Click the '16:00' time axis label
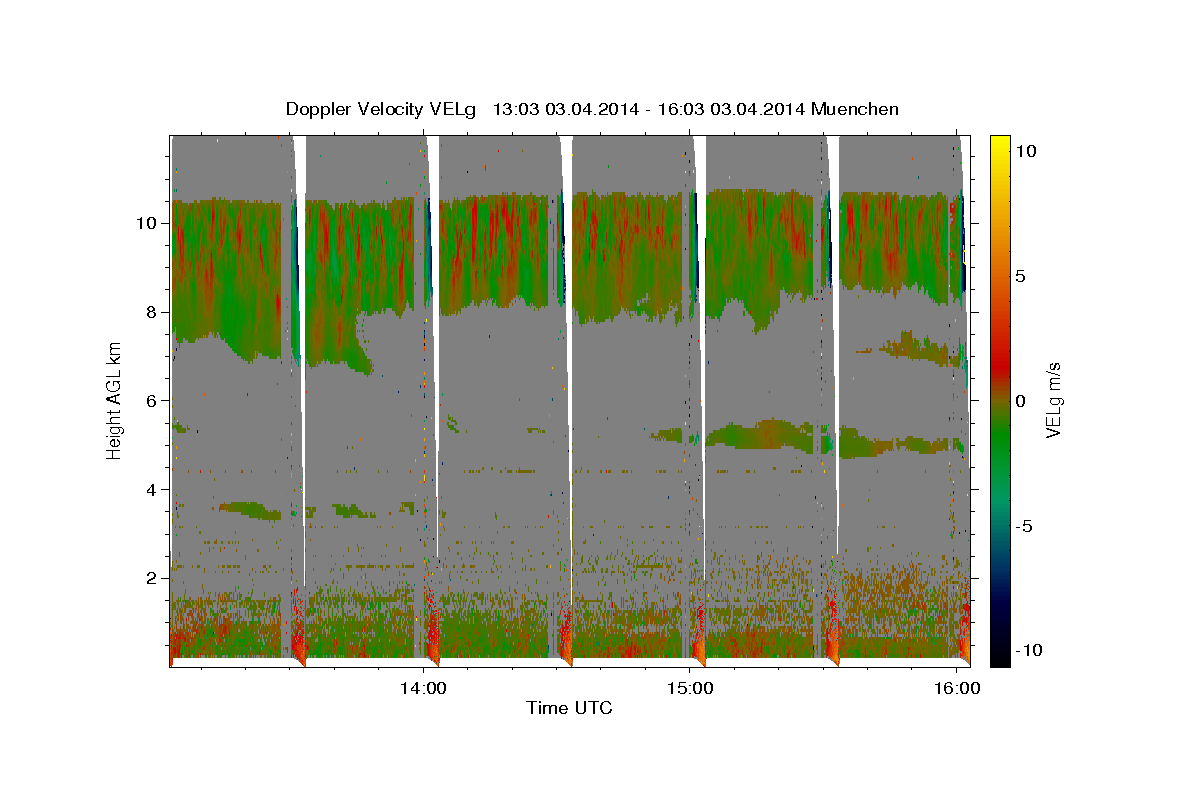Screen dimensions: 1200x800 [957, 688]
